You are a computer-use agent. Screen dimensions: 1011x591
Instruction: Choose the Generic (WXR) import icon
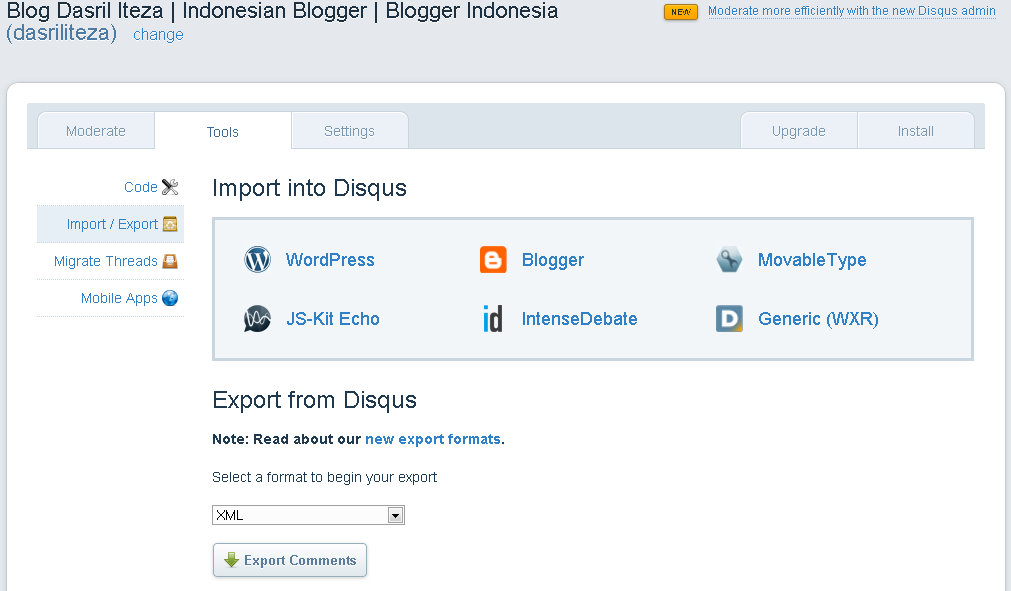click(x=728, y=318)
